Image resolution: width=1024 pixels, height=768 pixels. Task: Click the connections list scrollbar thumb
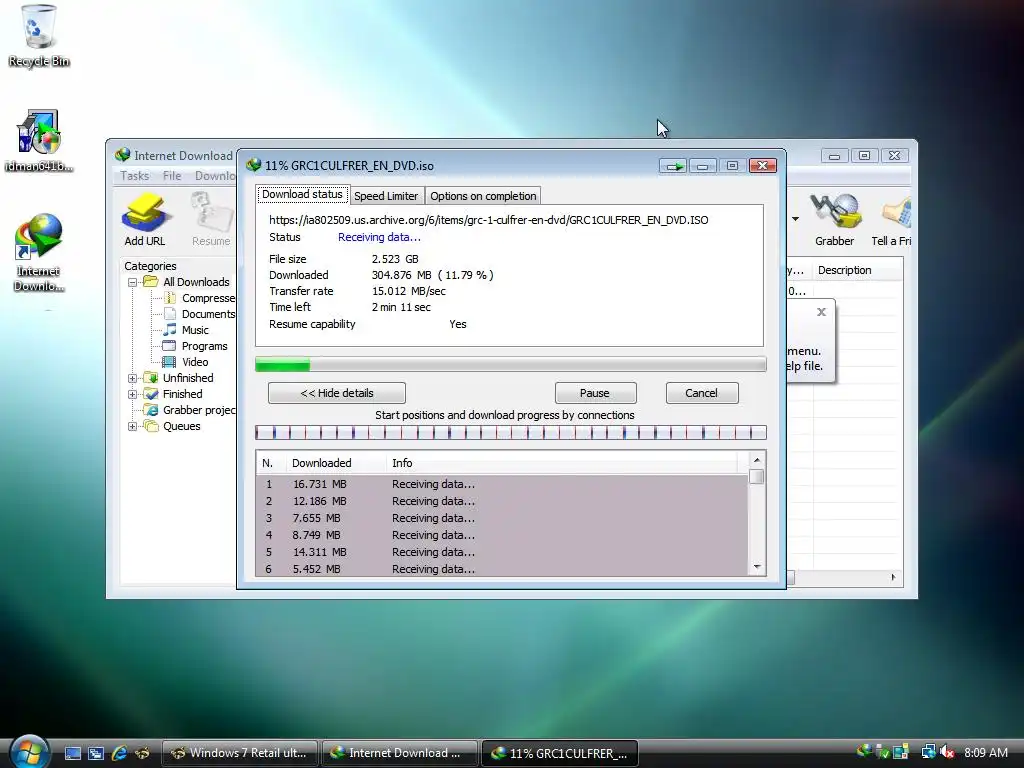tap(757, 477)
